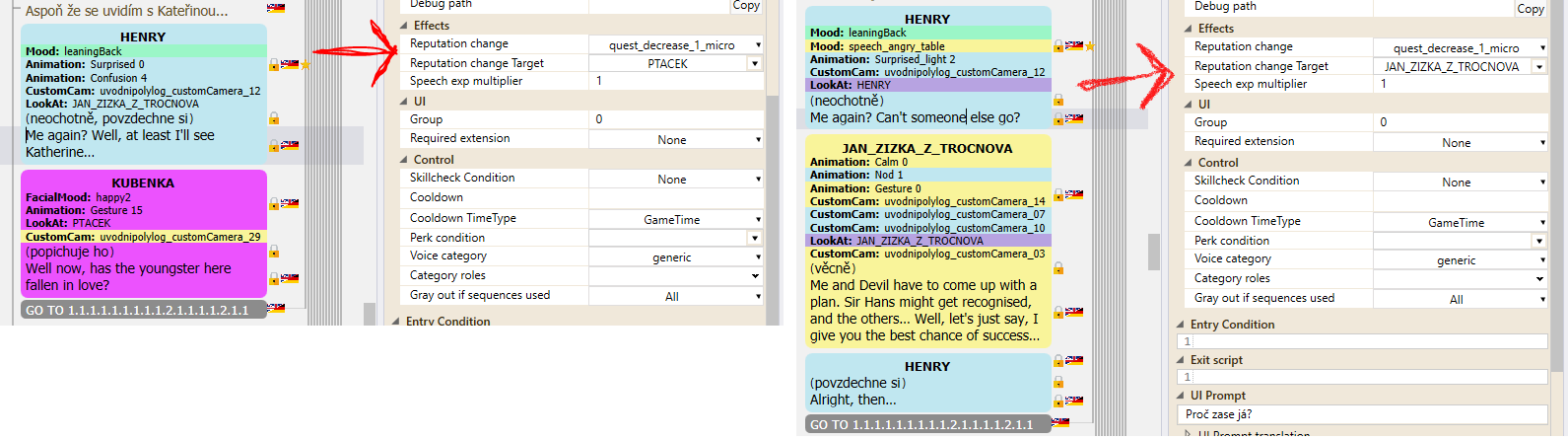Click the lock next to 'Me and Devil have to' text
Screen dimensions: 1568x439
coord(1058,312)
